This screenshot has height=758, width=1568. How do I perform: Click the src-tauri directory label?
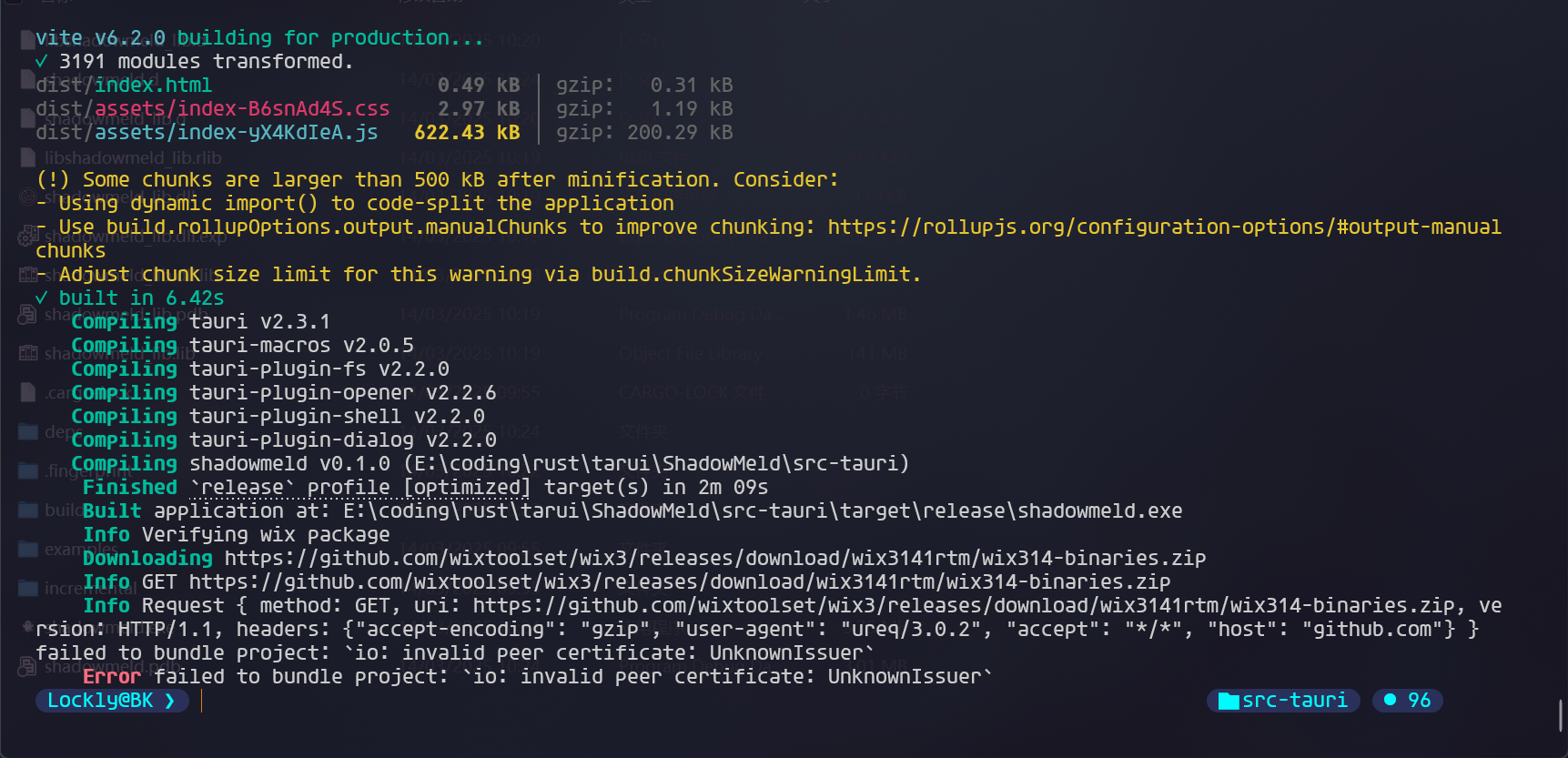pyautogui.click(x=1294, y=701)
